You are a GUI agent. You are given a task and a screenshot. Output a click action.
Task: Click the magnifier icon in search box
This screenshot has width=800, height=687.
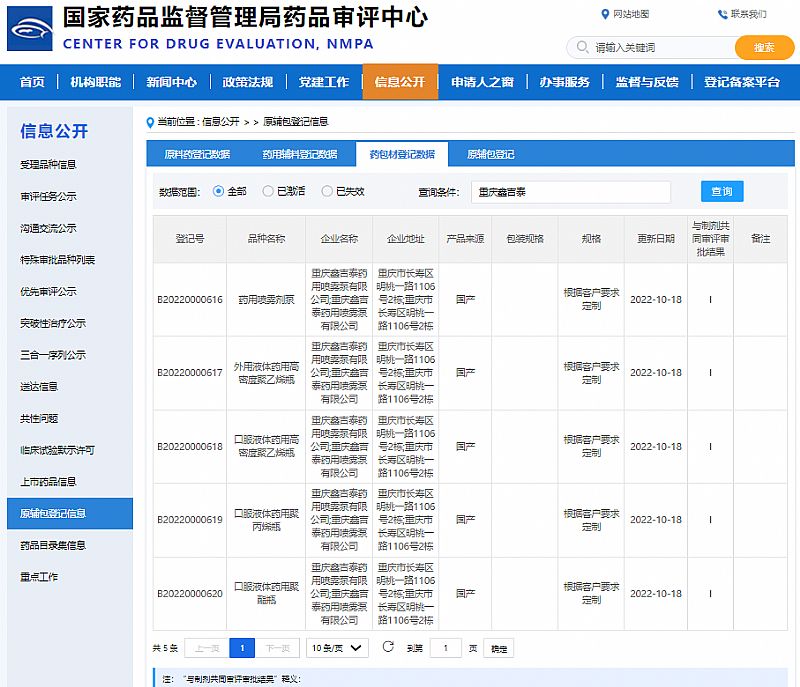pos(582,48)
